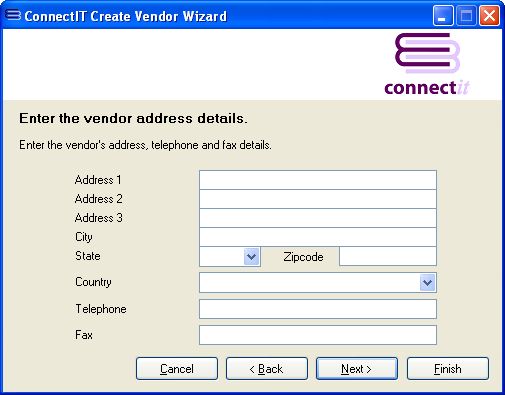Minimize the Create Vendor Wizard window

[443, 16]
